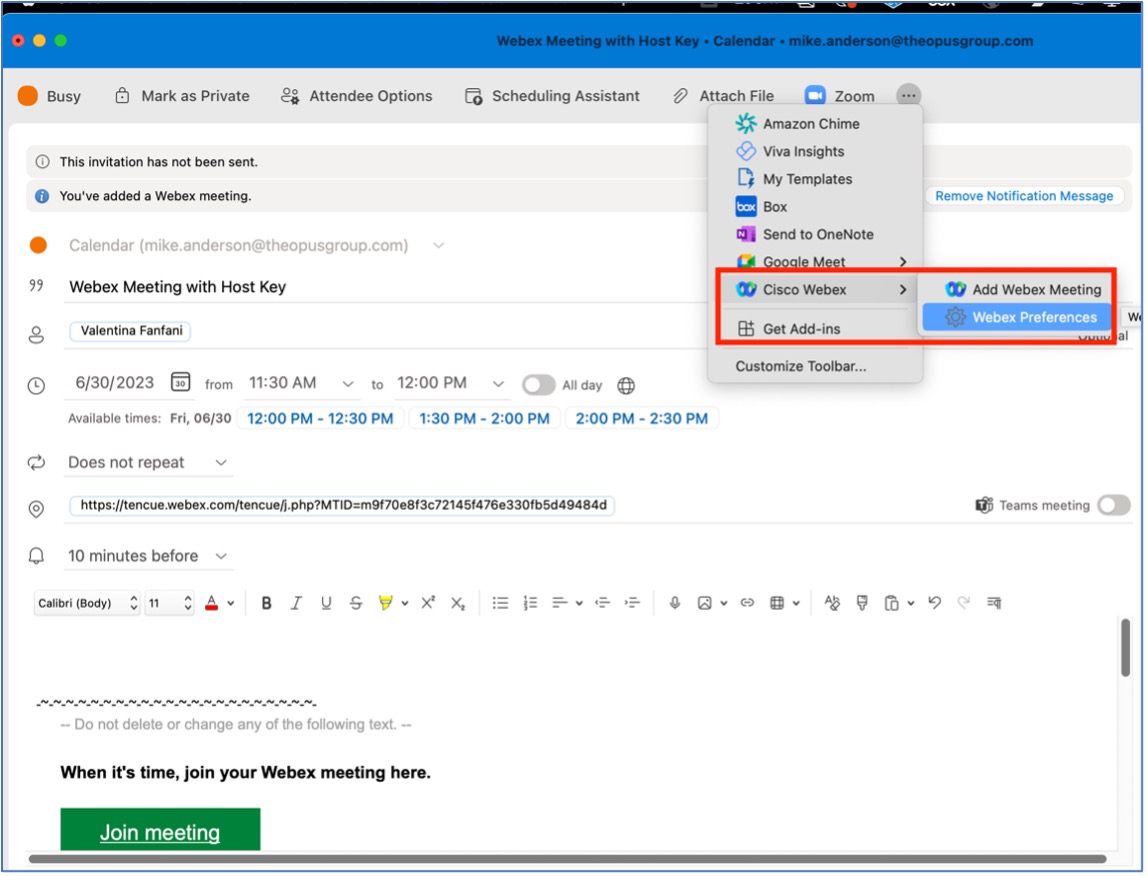Choose Send to OneNote
Screen dimensions: 1148x876
[x=815, y=235]
